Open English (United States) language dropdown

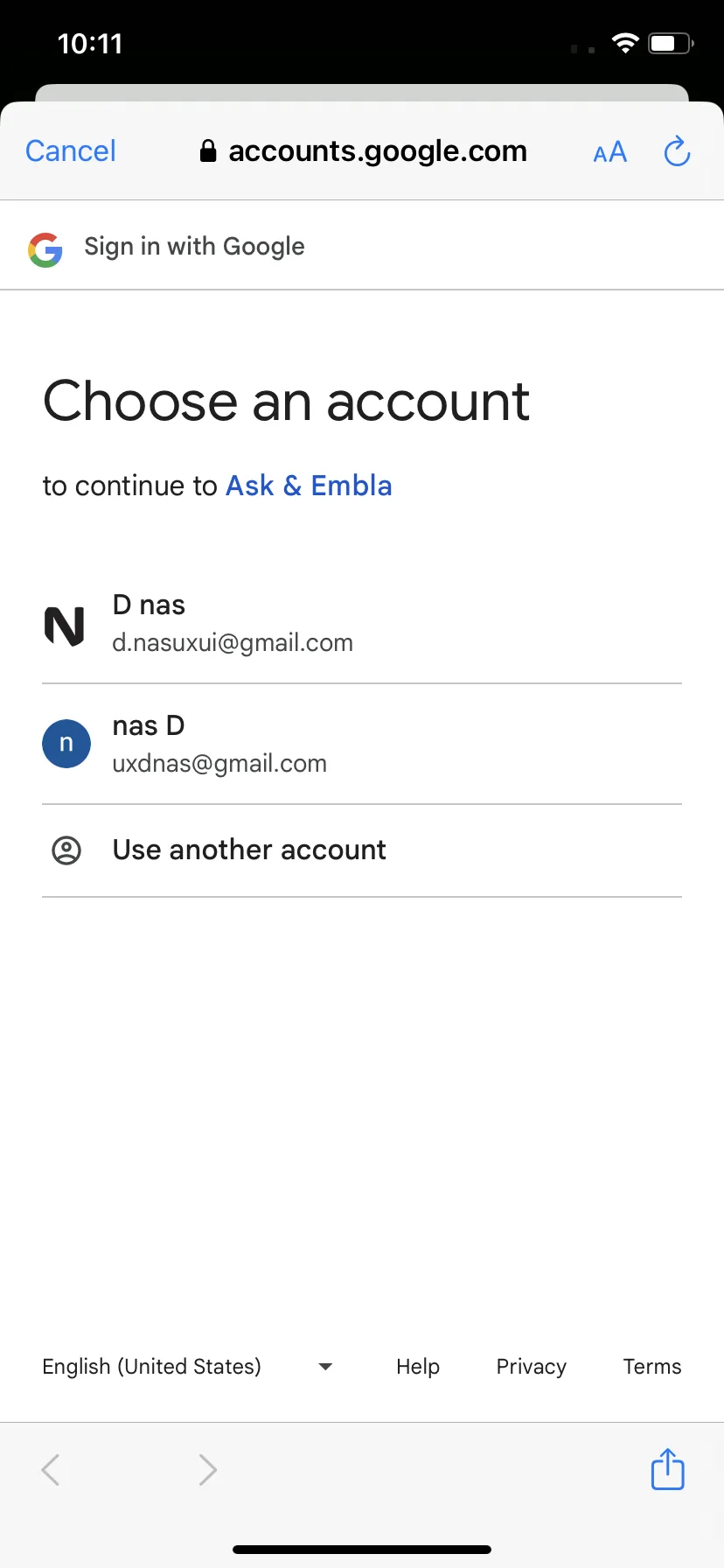[152, 1367]
